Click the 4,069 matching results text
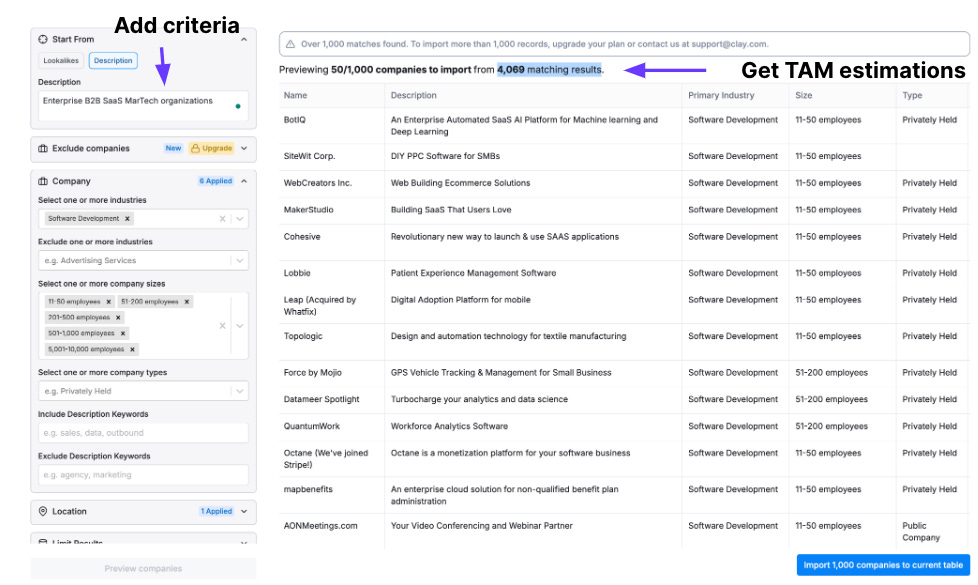 coord(550,70)
